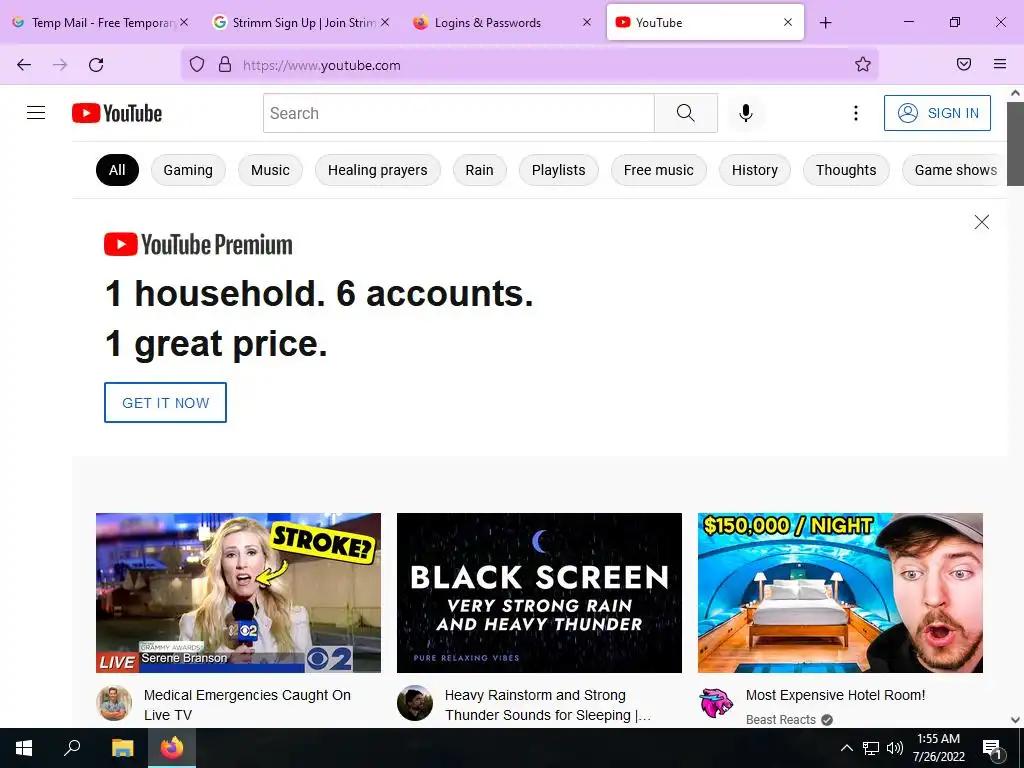Select the Thoughts filter chip

click(846, 170)
